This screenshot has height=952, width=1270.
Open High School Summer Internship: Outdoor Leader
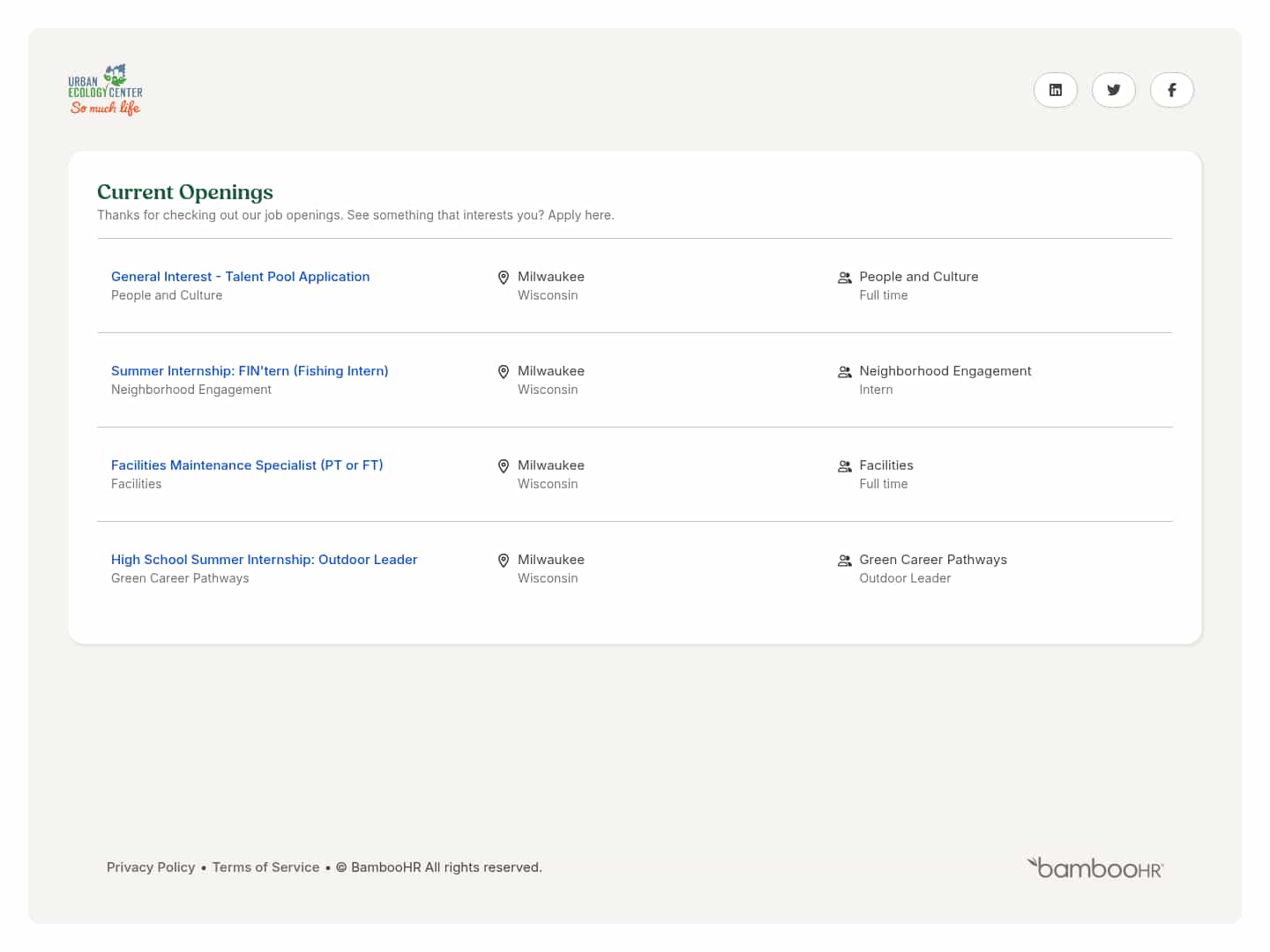click(x=264, y=559)
